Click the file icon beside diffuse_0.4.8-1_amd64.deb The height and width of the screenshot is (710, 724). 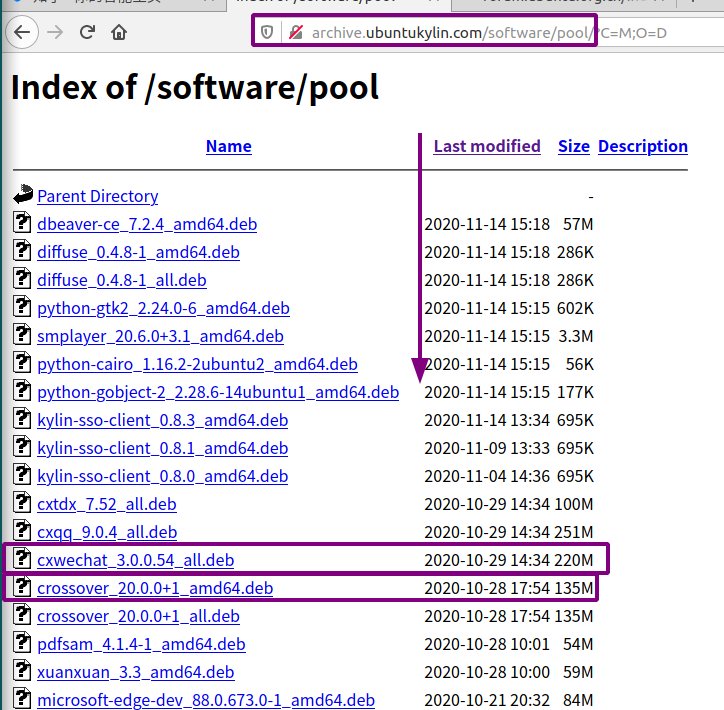pos(22,251)
